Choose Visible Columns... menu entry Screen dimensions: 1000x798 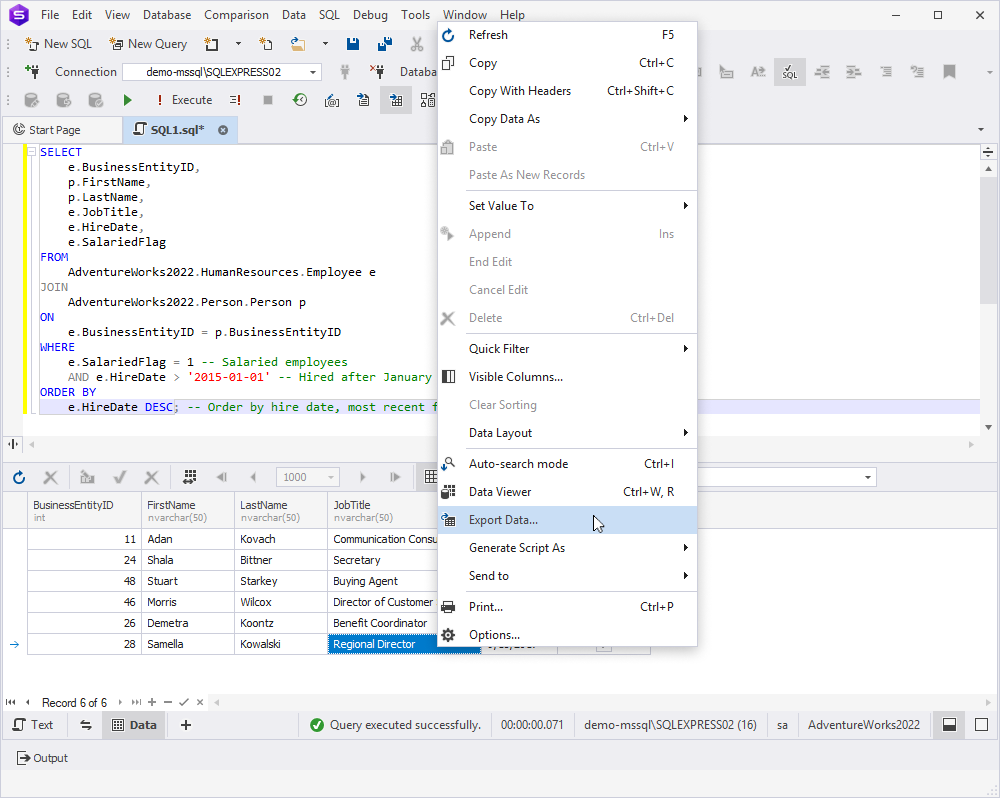568,376
